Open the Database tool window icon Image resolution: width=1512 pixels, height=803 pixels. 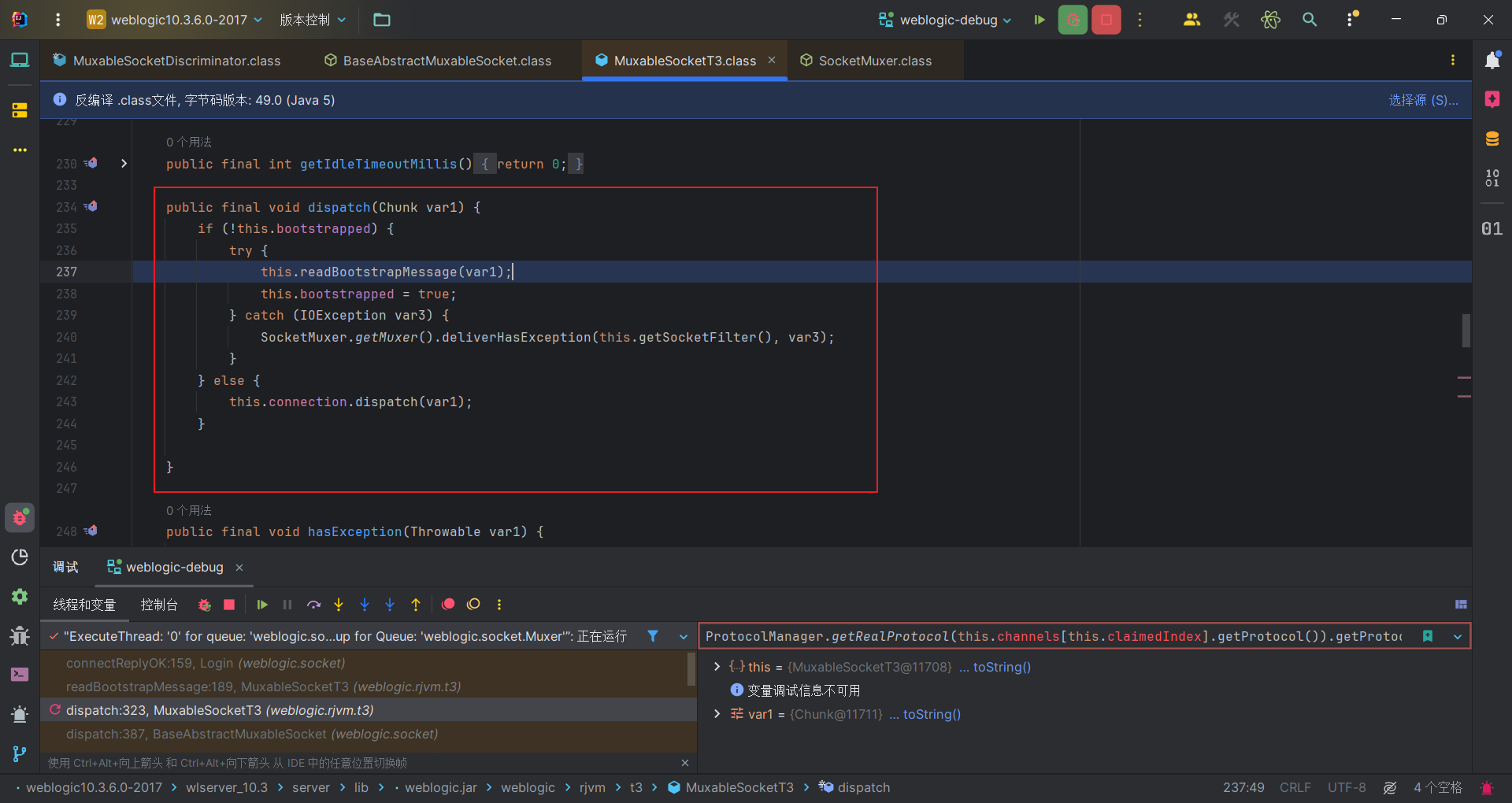pos(1492,139)
